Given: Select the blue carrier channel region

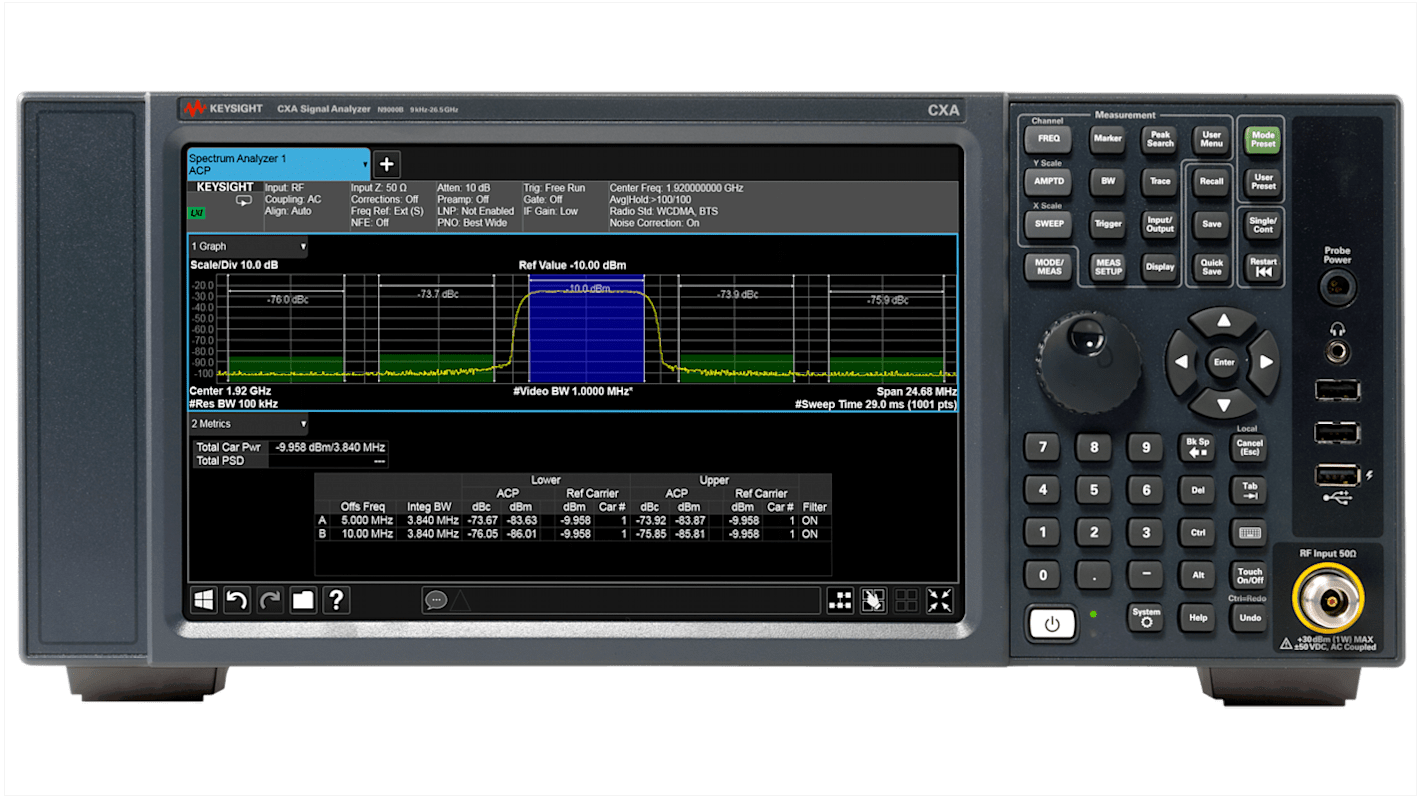Looking at the screenshot, I should coord(586,327).
